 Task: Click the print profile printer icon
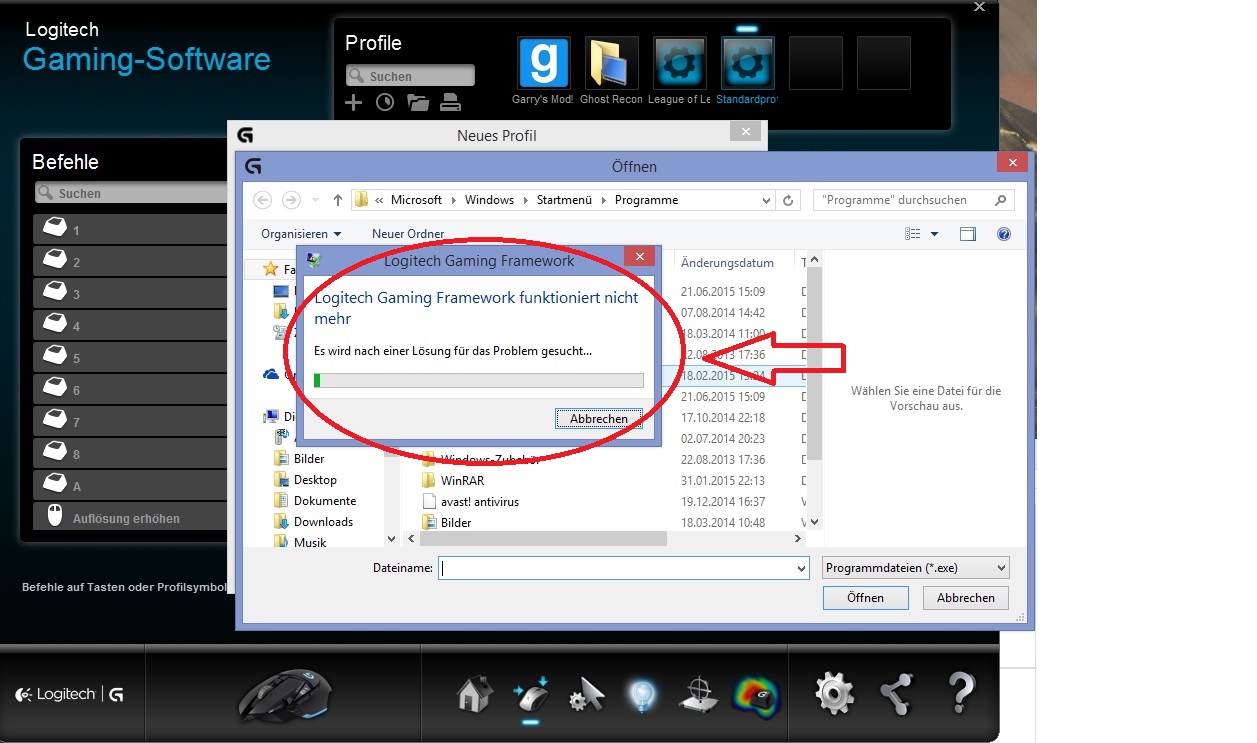coord(450,102)
